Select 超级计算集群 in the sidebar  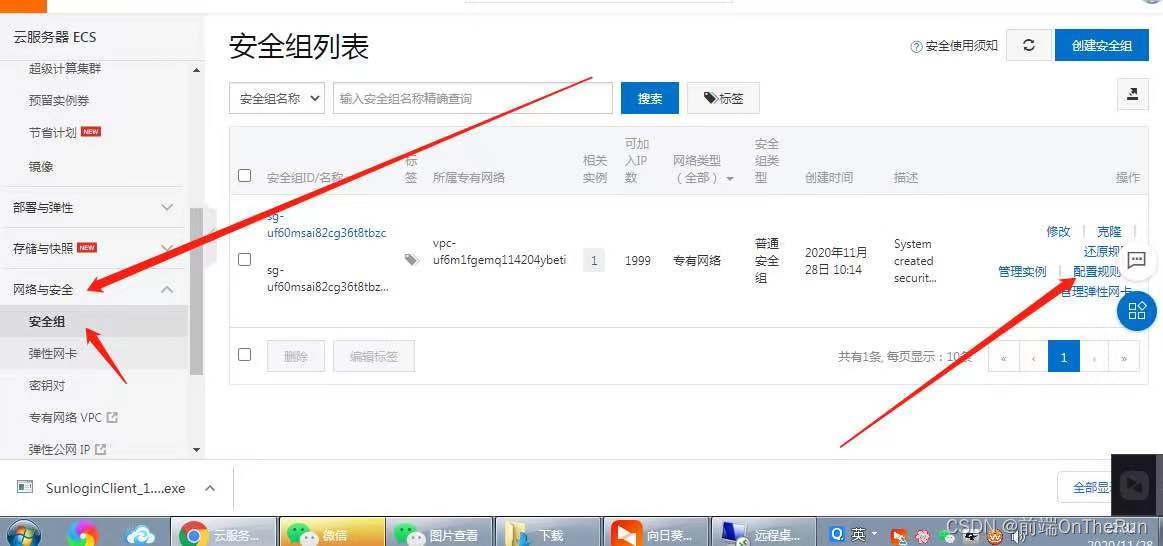(x=65, y=69)
